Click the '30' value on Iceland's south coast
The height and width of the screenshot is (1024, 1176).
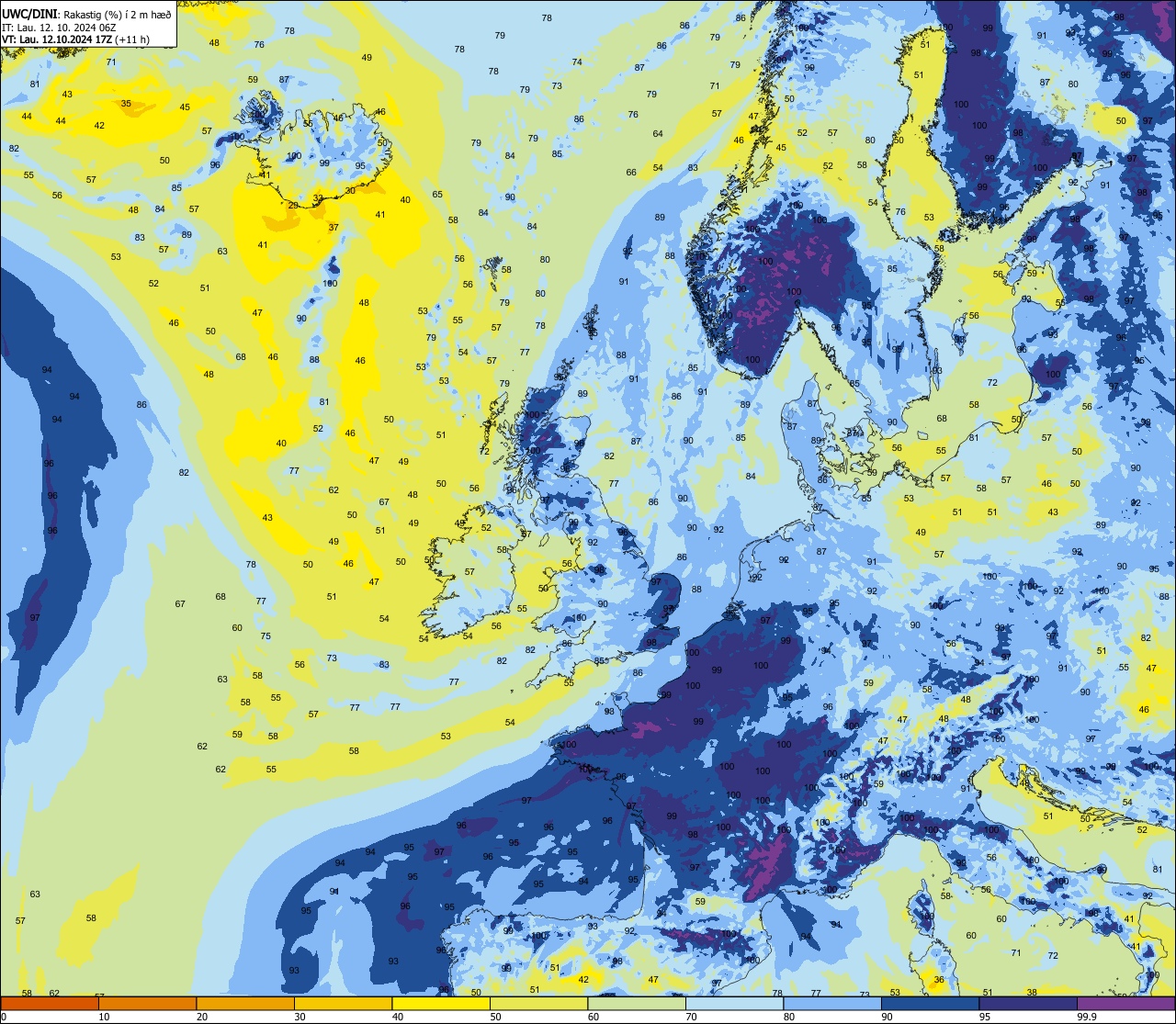point(350,191)
